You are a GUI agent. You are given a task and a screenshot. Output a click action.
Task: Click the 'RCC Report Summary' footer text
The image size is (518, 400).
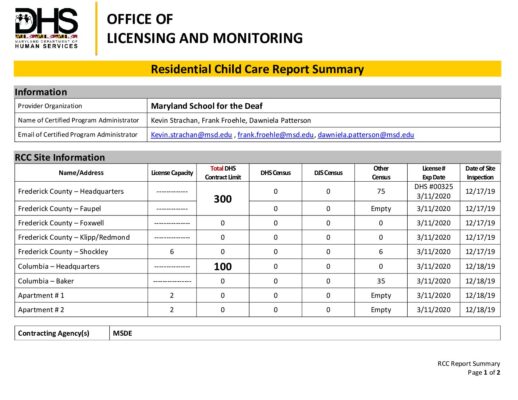click(469, 364)
